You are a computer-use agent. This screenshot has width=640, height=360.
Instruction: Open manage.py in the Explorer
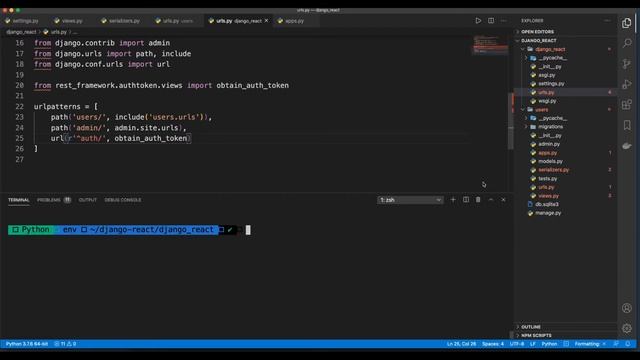548,213
